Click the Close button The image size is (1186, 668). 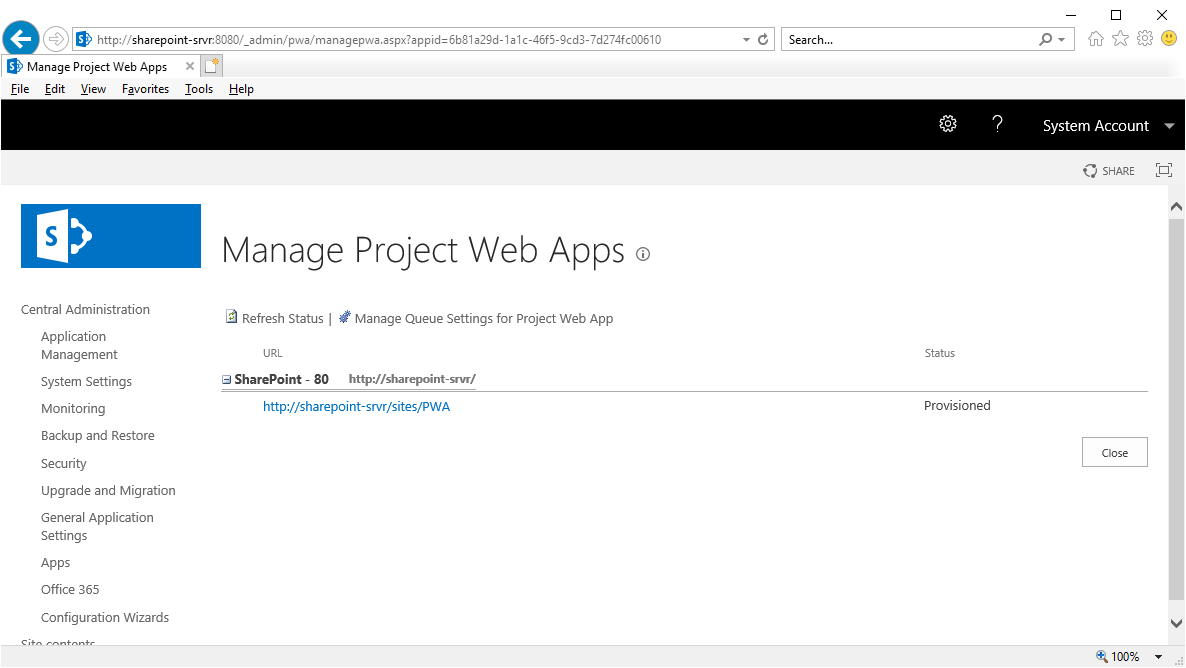(1114, 451)
